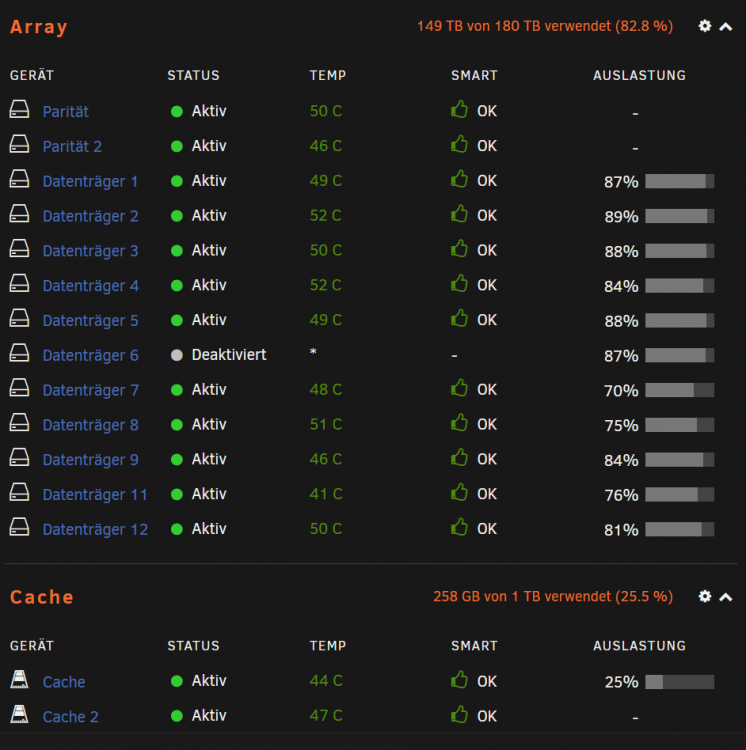This screenshot has height=750, width=746.
Task: Click green status dot of Parität 2
Action: pos(176,146)
